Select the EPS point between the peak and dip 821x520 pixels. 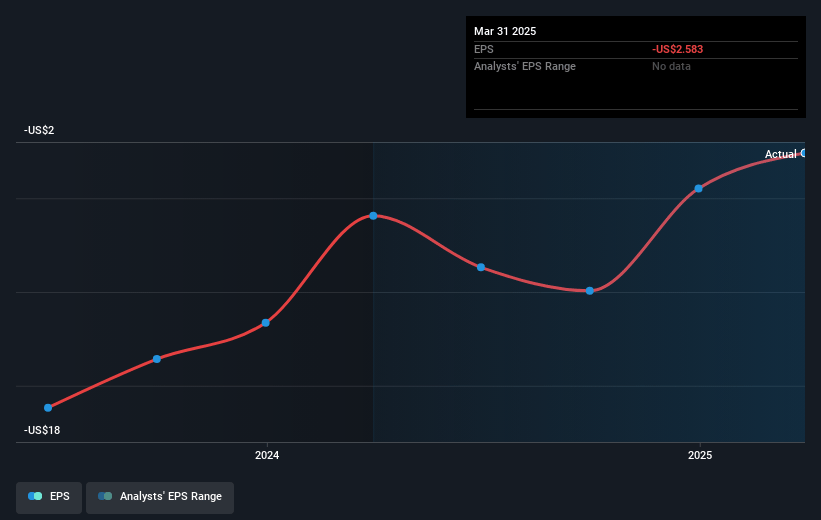click(481, 267)
